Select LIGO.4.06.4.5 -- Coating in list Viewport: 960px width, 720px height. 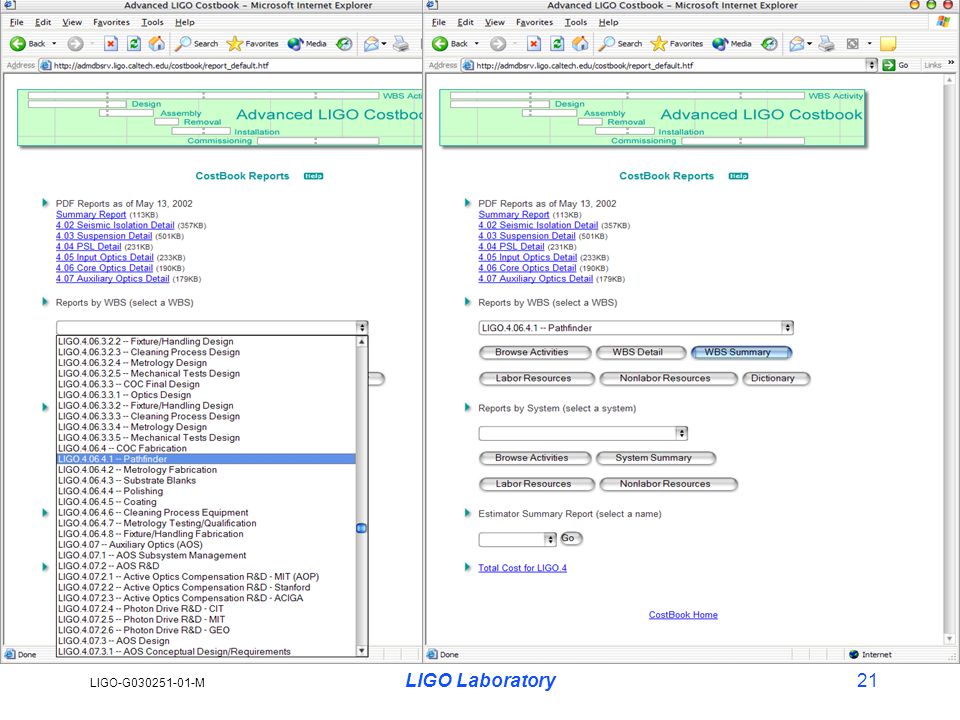point(206,501)
